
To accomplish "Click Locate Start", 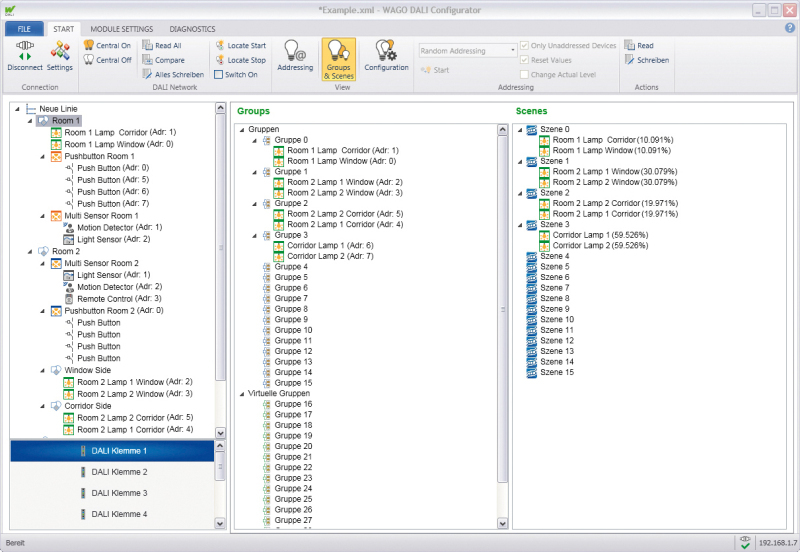I will [240, 45].
